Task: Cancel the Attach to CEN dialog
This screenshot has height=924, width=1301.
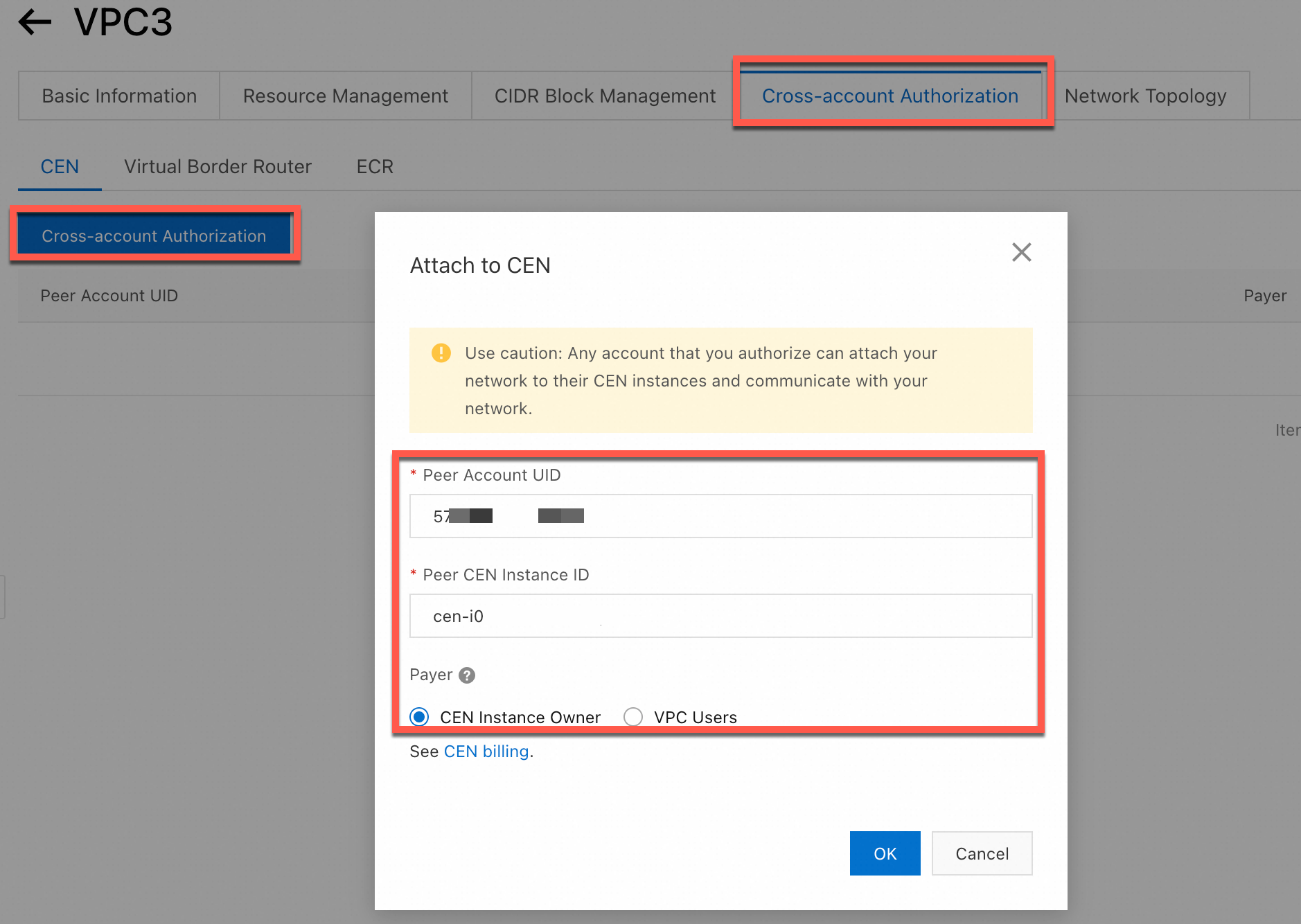Action: (x=982, y=853)
